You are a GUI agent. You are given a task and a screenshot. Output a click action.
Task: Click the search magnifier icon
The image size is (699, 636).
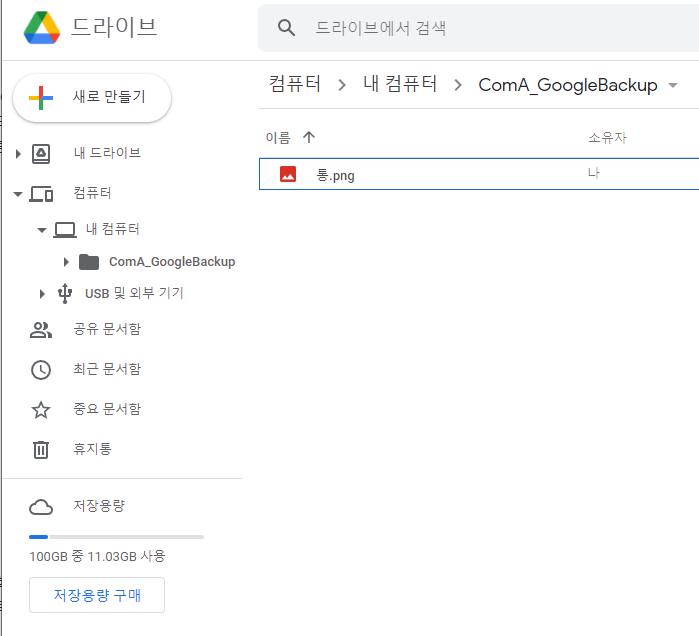point(287,28)
